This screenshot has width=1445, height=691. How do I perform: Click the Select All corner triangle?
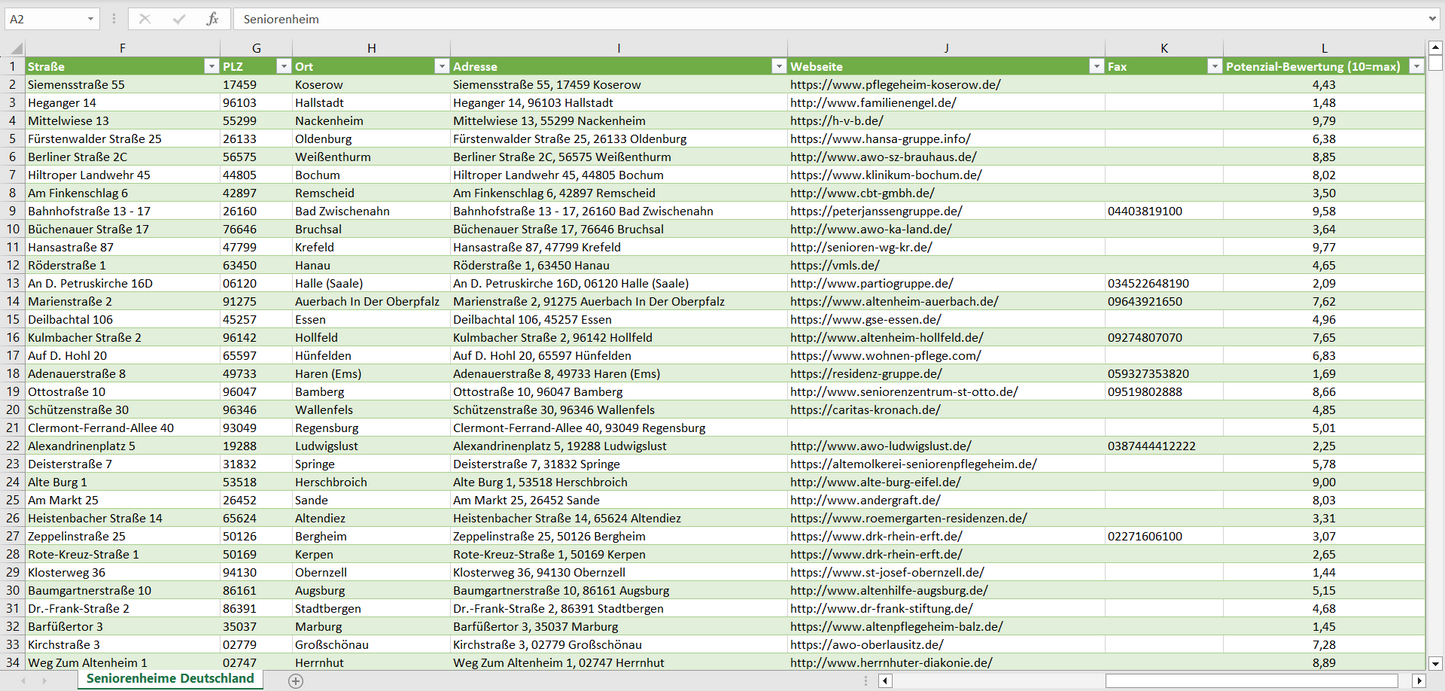tap(13, 49)
